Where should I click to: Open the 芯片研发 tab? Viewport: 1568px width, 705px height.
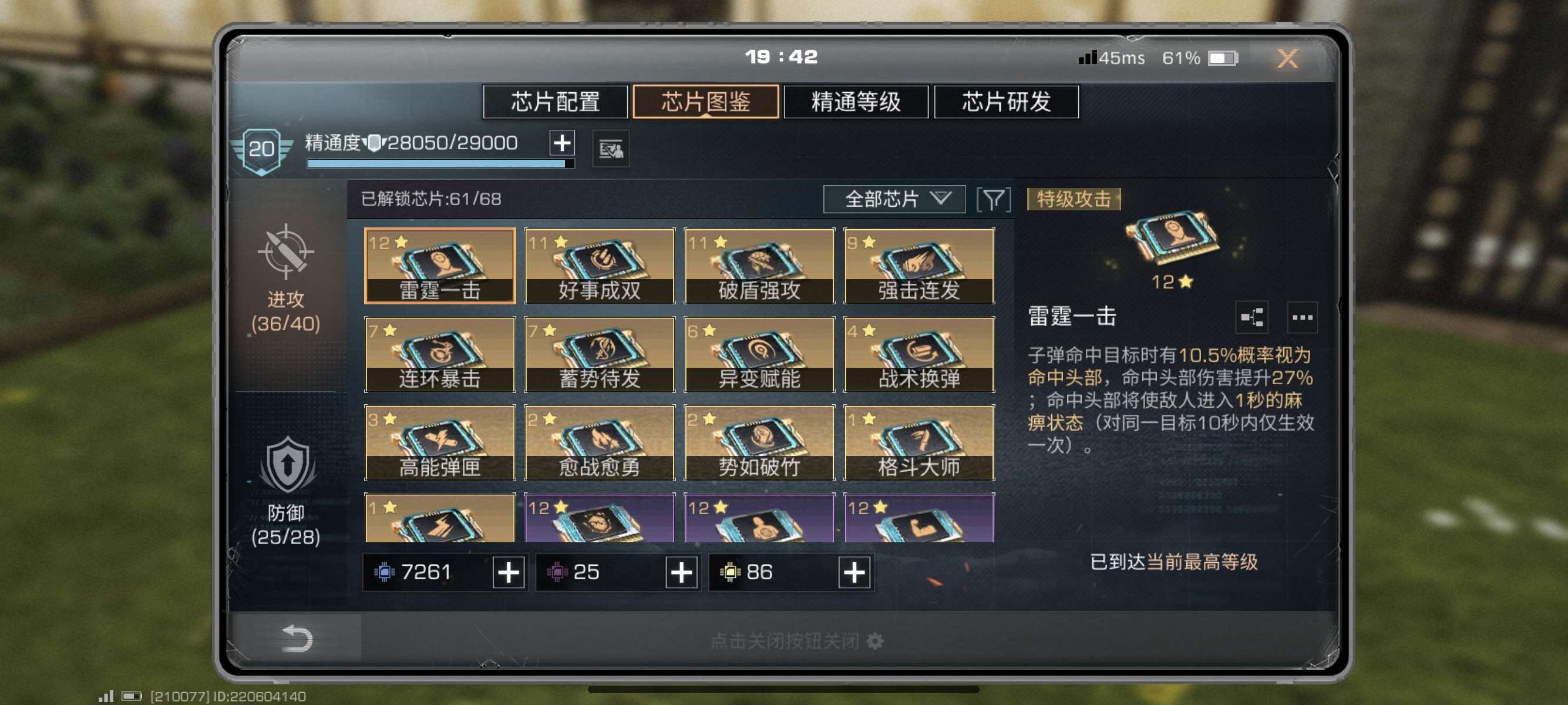pyautogui.click(x=1005, y=102)
